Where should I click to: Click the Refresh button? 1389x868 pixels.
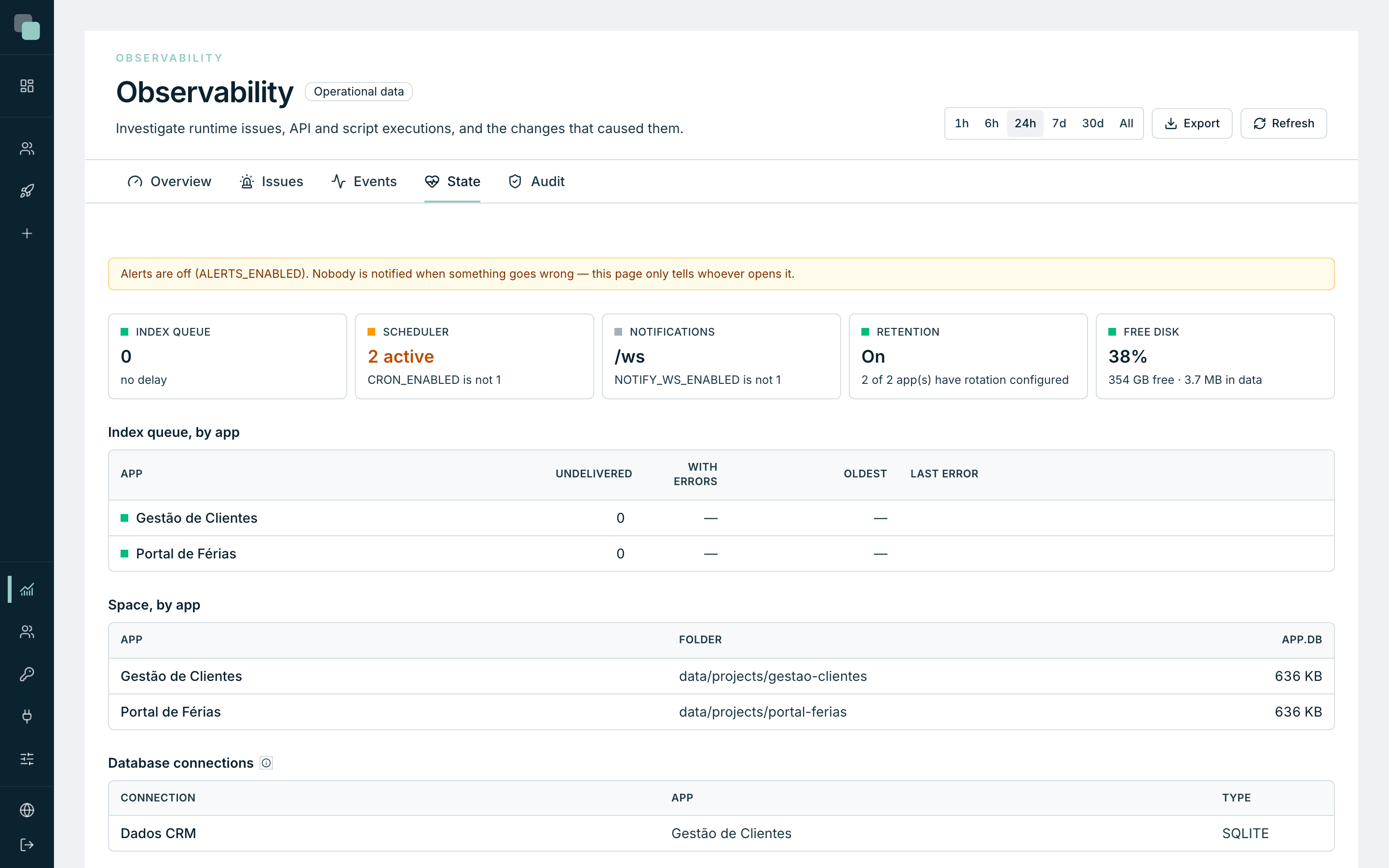1283,123
